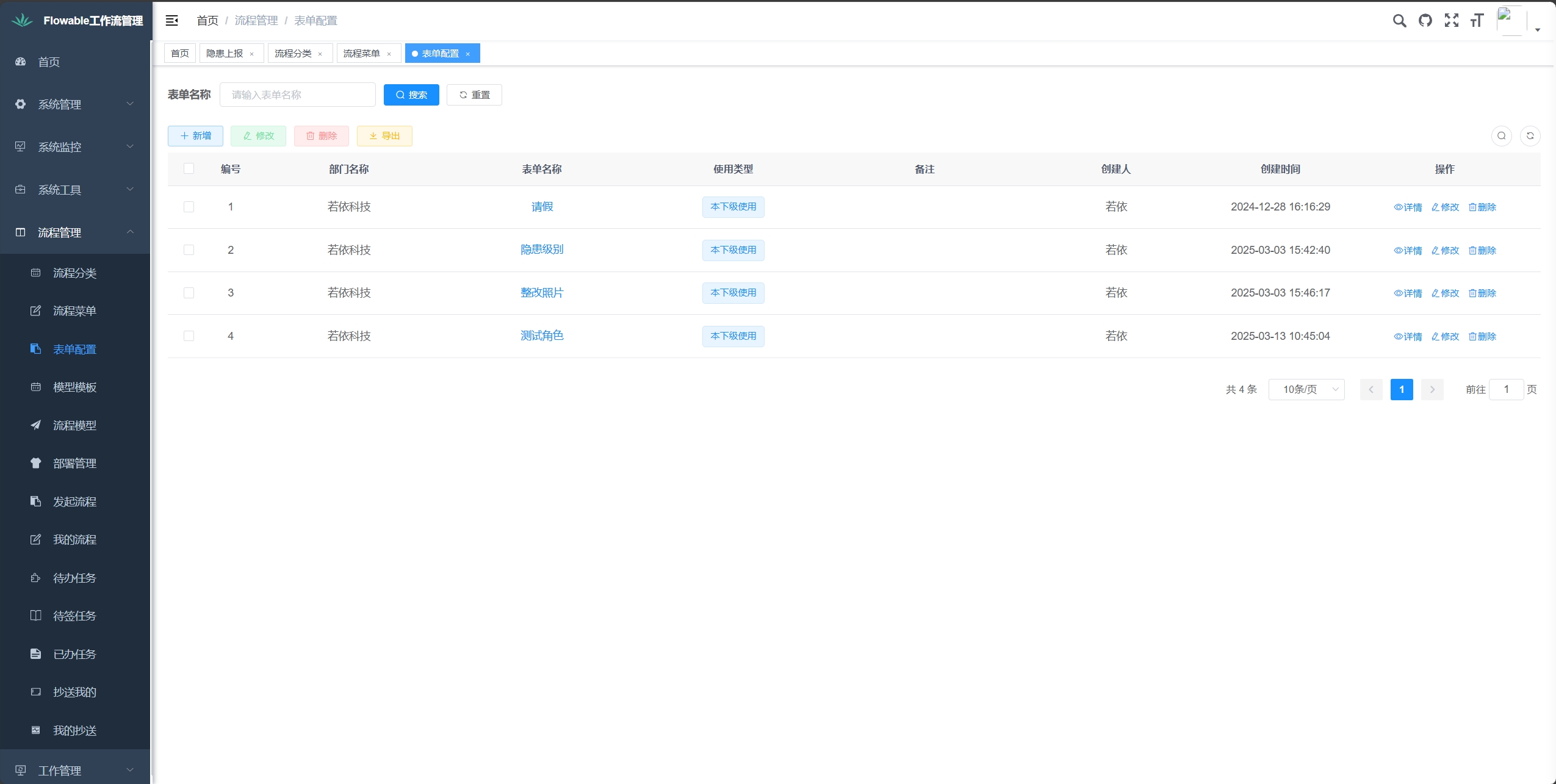The width and height of the screenshot is (1556, 784).
Task: Check the checkbox for row 2 隐患级别
Action: click(x=189, y=250)
